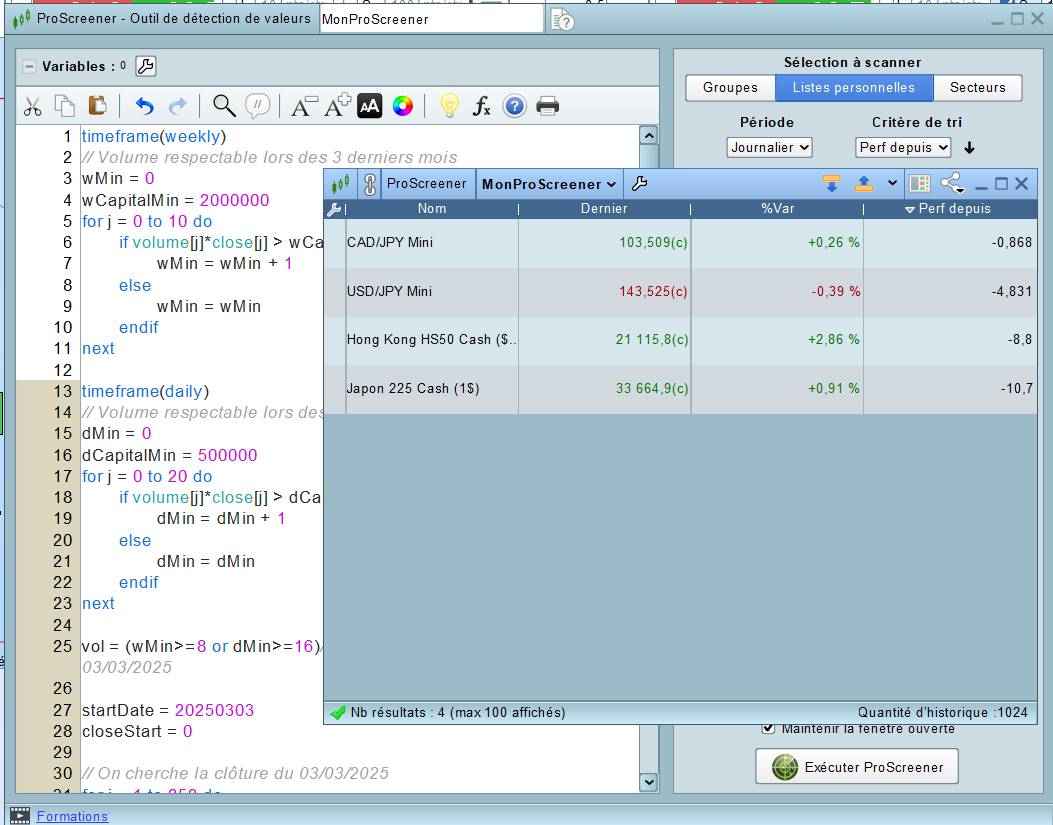Switch to the Groupes tab
1053x825 pixels.
pos(730,88)
